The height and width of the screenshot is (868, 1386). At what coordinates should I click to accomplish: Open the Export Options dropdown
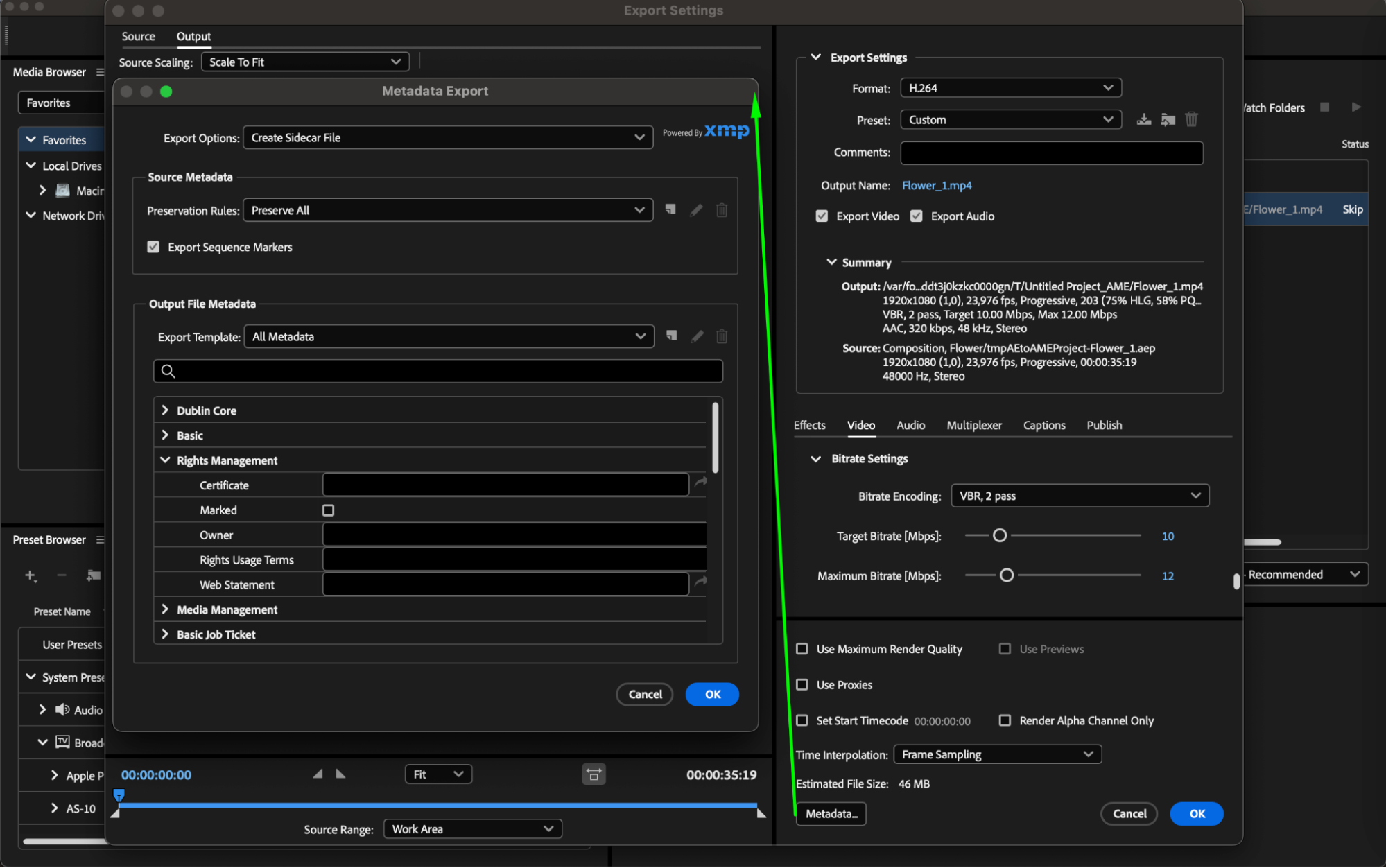point(448,137)
